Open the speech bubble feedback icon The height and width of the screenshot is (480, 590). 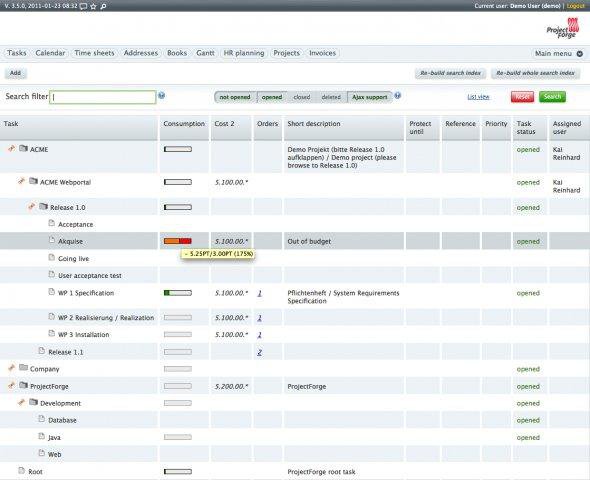coord(84,6)
